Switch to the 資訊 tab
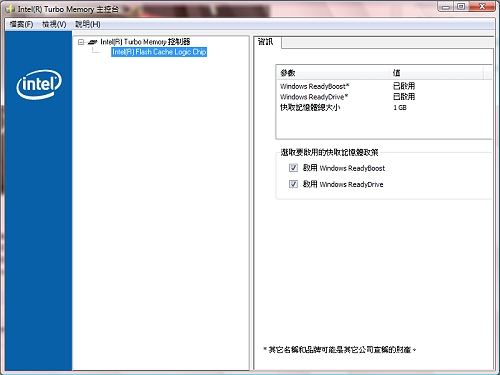 coord(266,42)
